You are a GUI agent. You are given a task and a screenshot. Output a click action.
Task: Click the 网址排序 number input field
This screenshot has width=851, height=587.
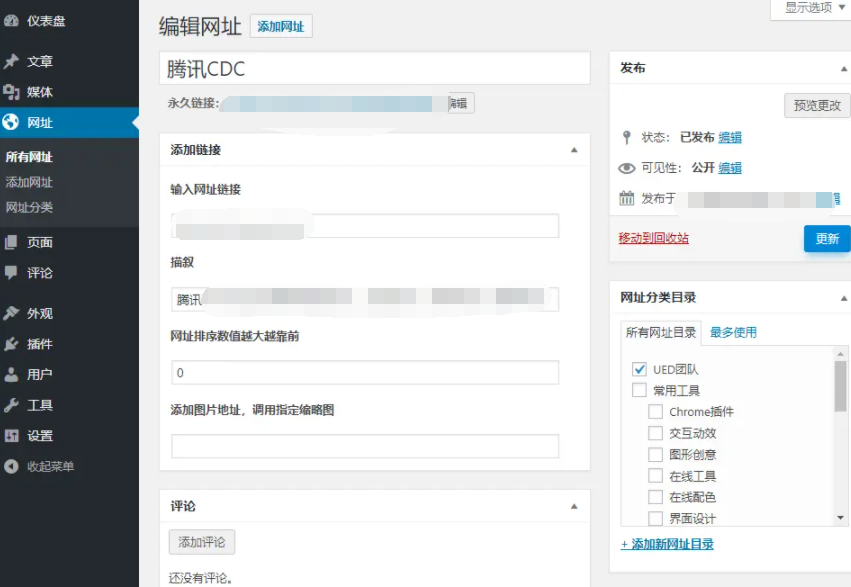click(365, 373)
